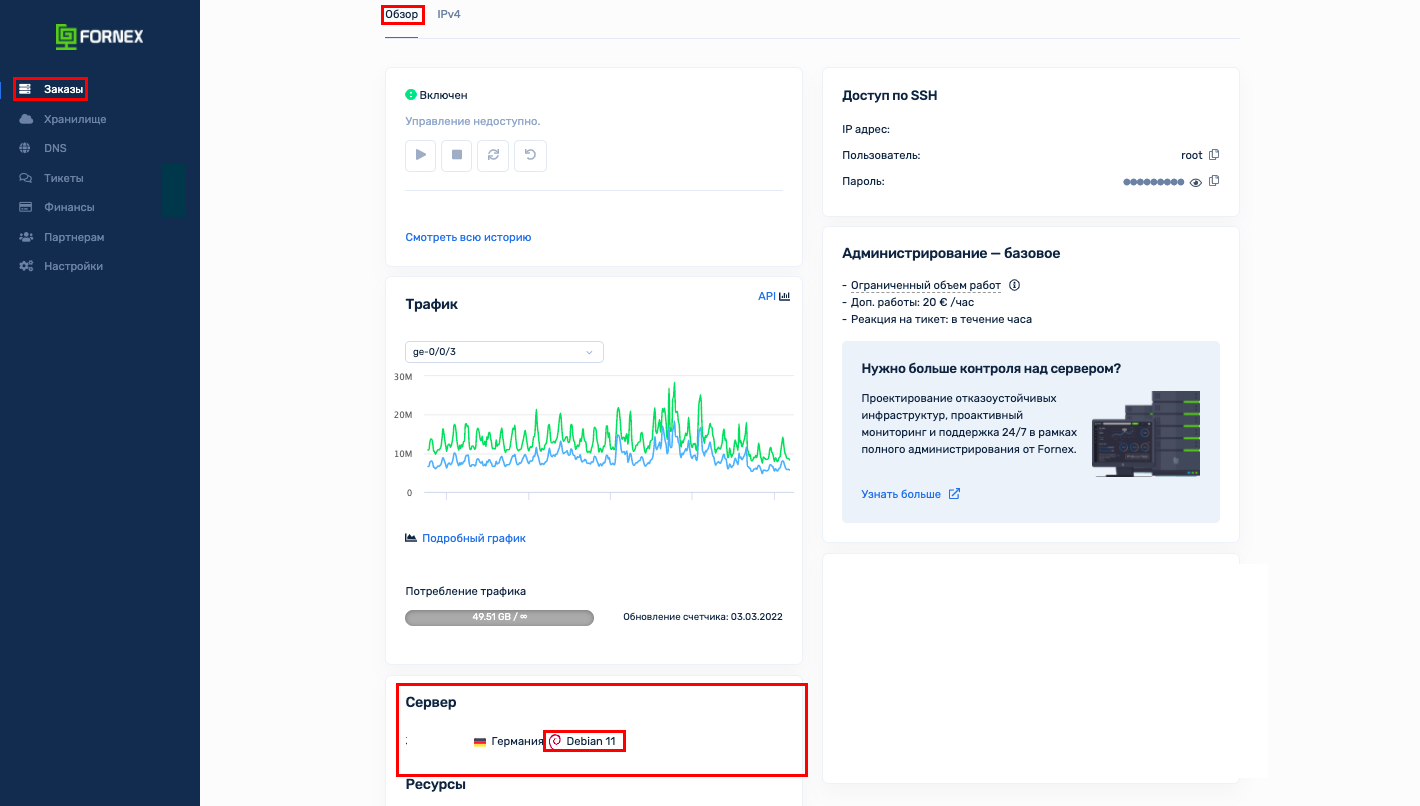
Task: Click Доп. работы: 20 € /час text
Action: [x=912, y=302]
